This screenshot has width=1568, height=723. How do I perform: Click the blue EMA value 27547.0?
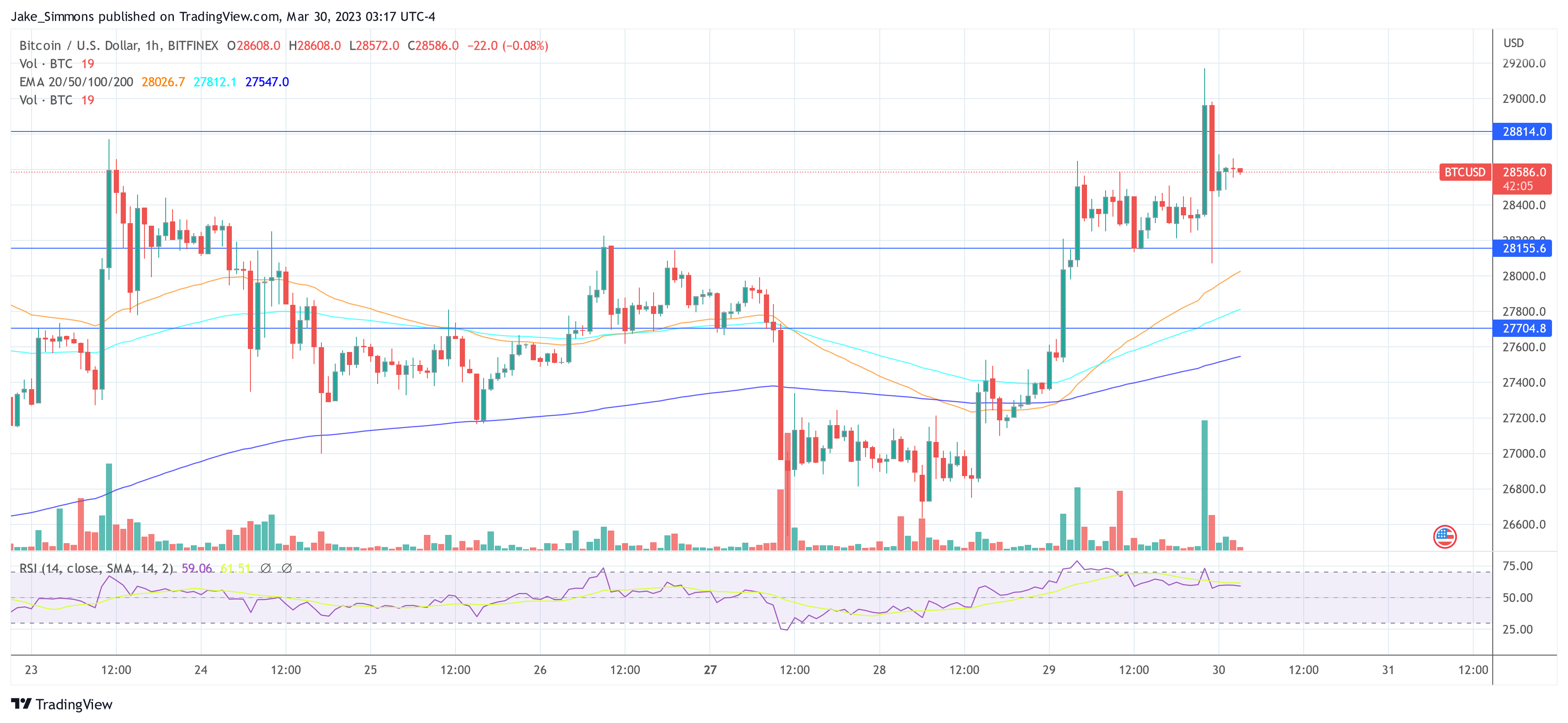[x=266, y=82]
